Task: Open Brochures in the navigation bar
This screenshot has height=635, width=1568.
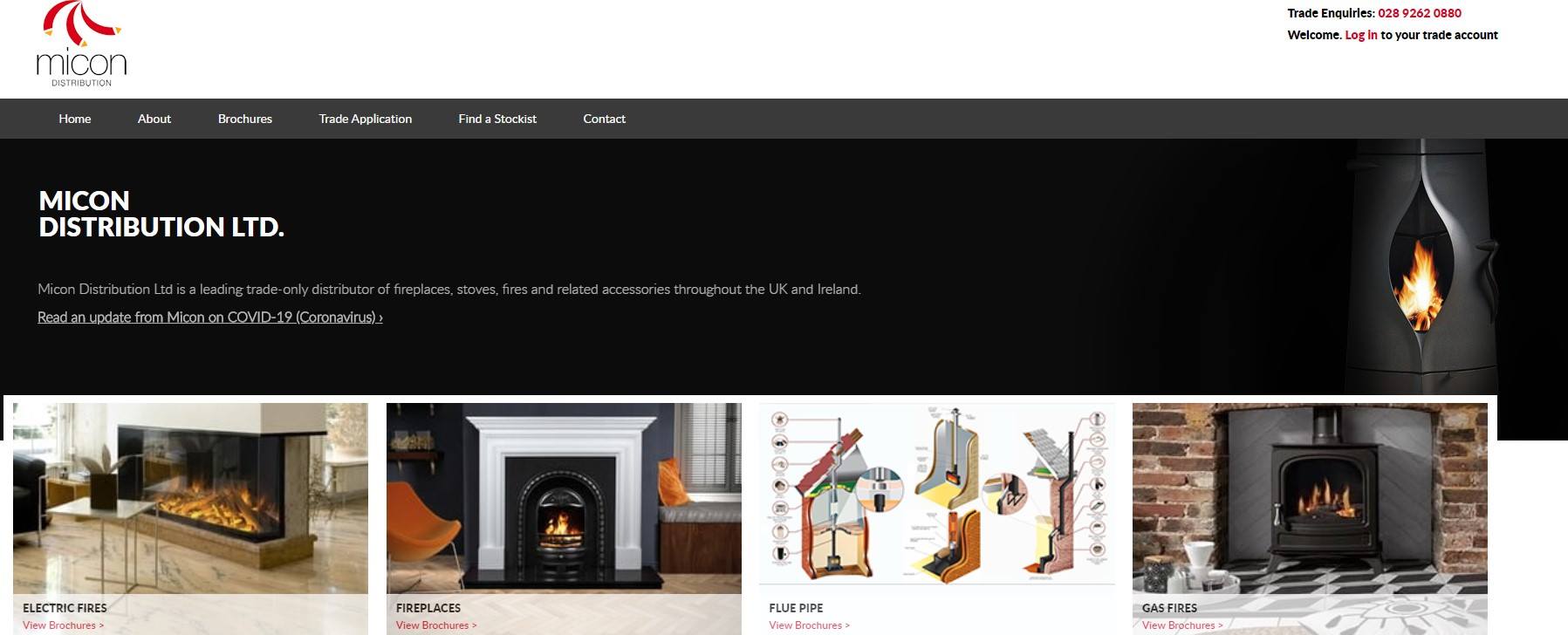Action: tap(245, 119)
